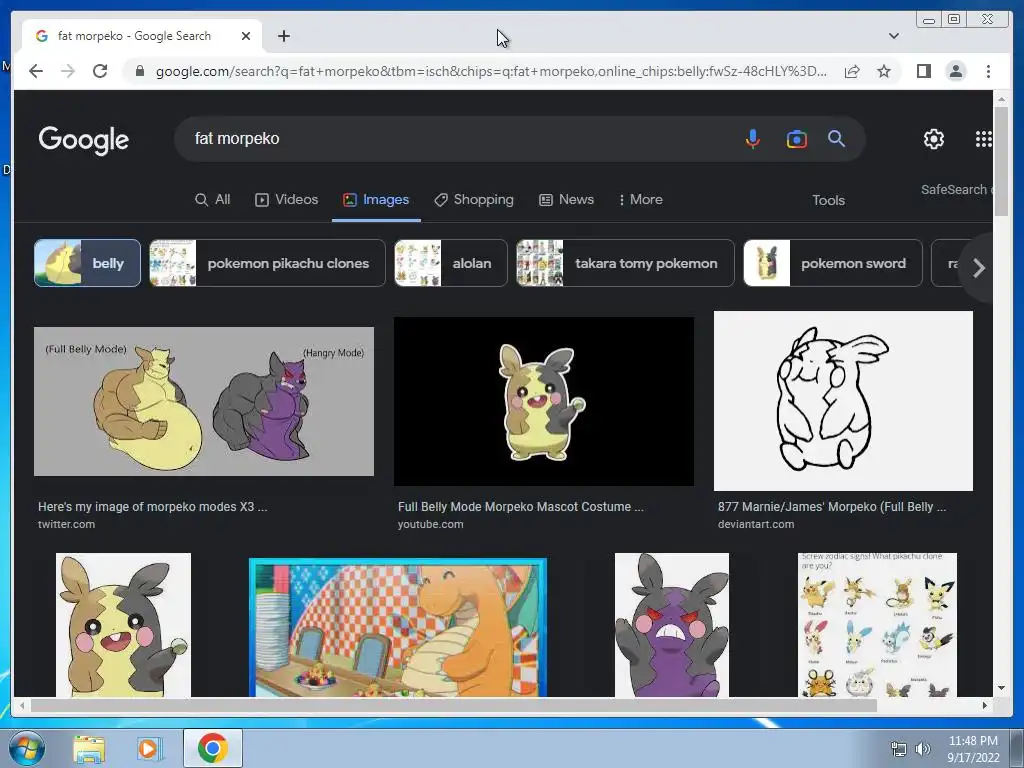The width and height of the screenshot is (1024, 768).
Task: Open Chrome's three-dot menu
Action: [988, 71]
